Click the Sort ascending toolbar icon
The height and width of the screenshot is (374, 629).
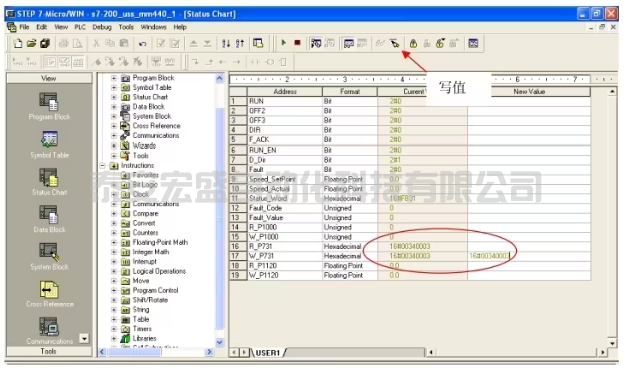(x=226, y=43)
